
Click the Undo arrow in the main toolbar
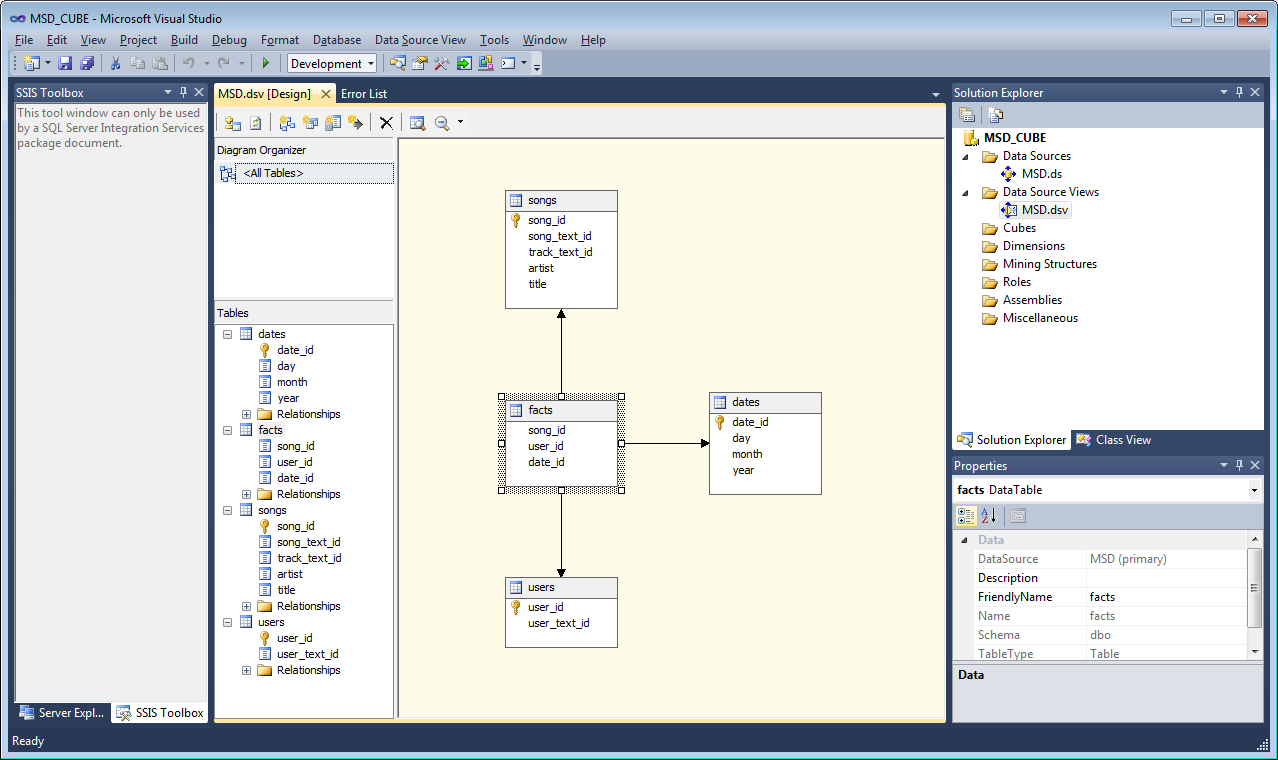188,63
